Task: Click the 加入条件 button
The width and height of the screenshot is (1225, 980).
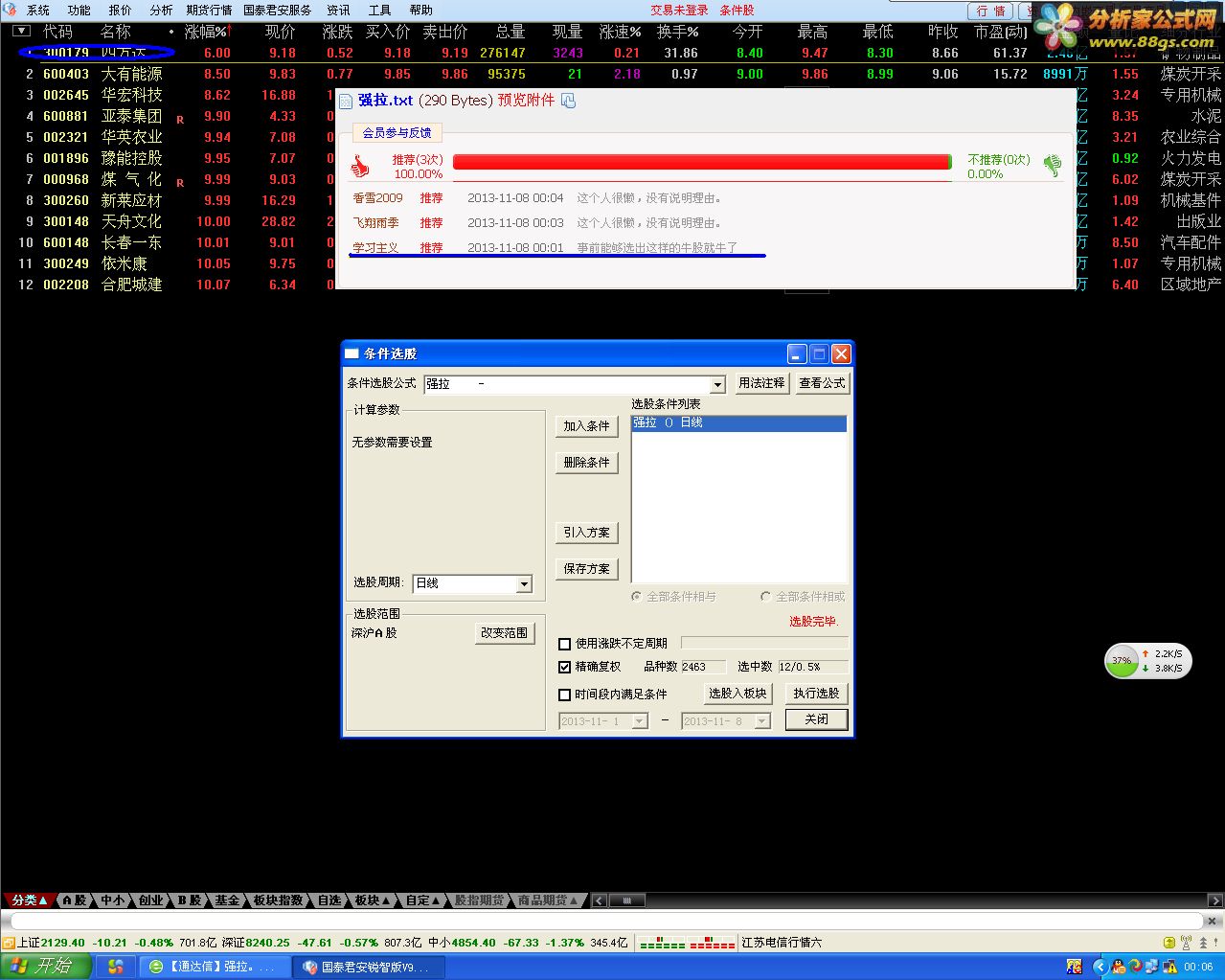Action: pos(587,426)
